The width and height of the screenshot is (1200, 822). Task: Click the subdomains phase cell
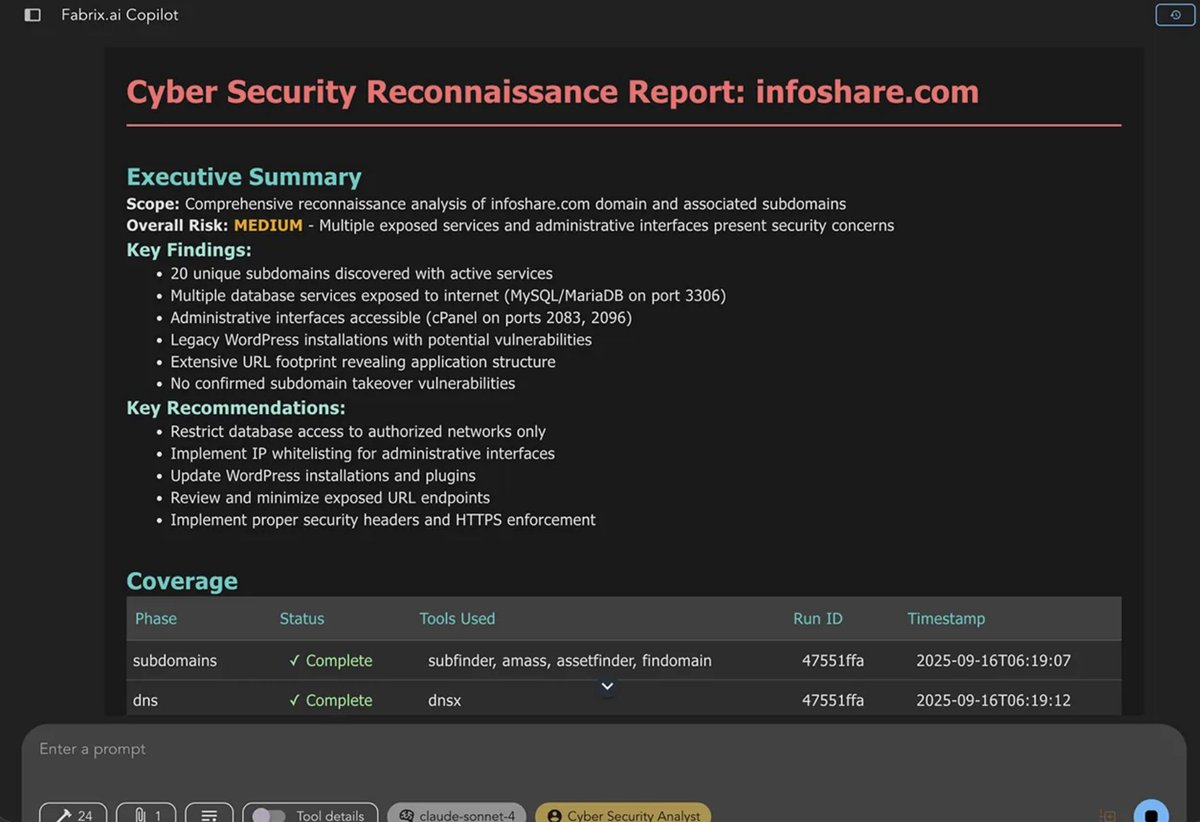click(x=175, y=661)
